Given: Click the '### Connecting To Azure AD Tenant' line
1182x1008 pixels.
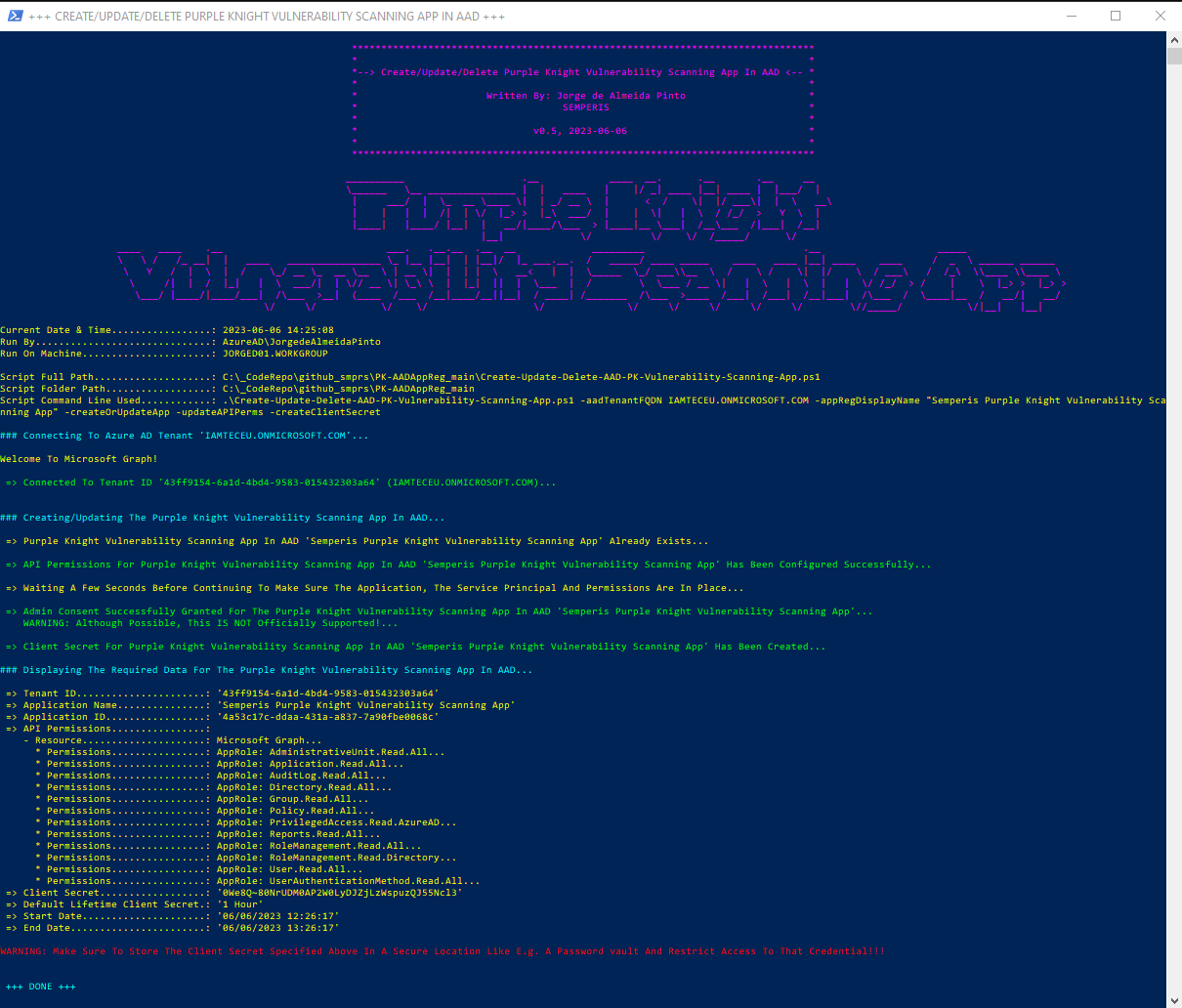Looking at the screenshot, I should point(185,436).
